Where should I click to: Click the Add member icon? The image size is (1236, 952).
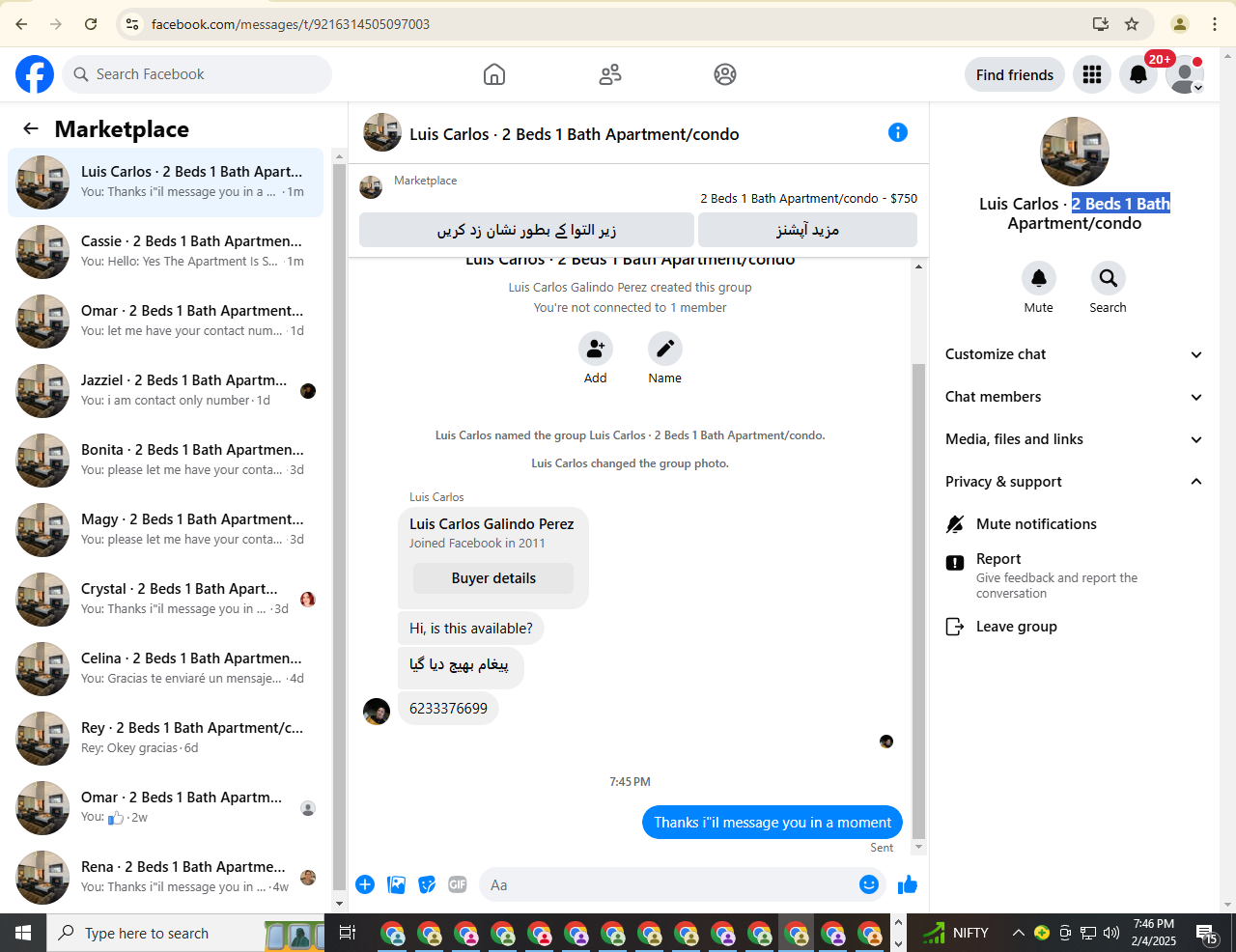[x=596, y=349]
